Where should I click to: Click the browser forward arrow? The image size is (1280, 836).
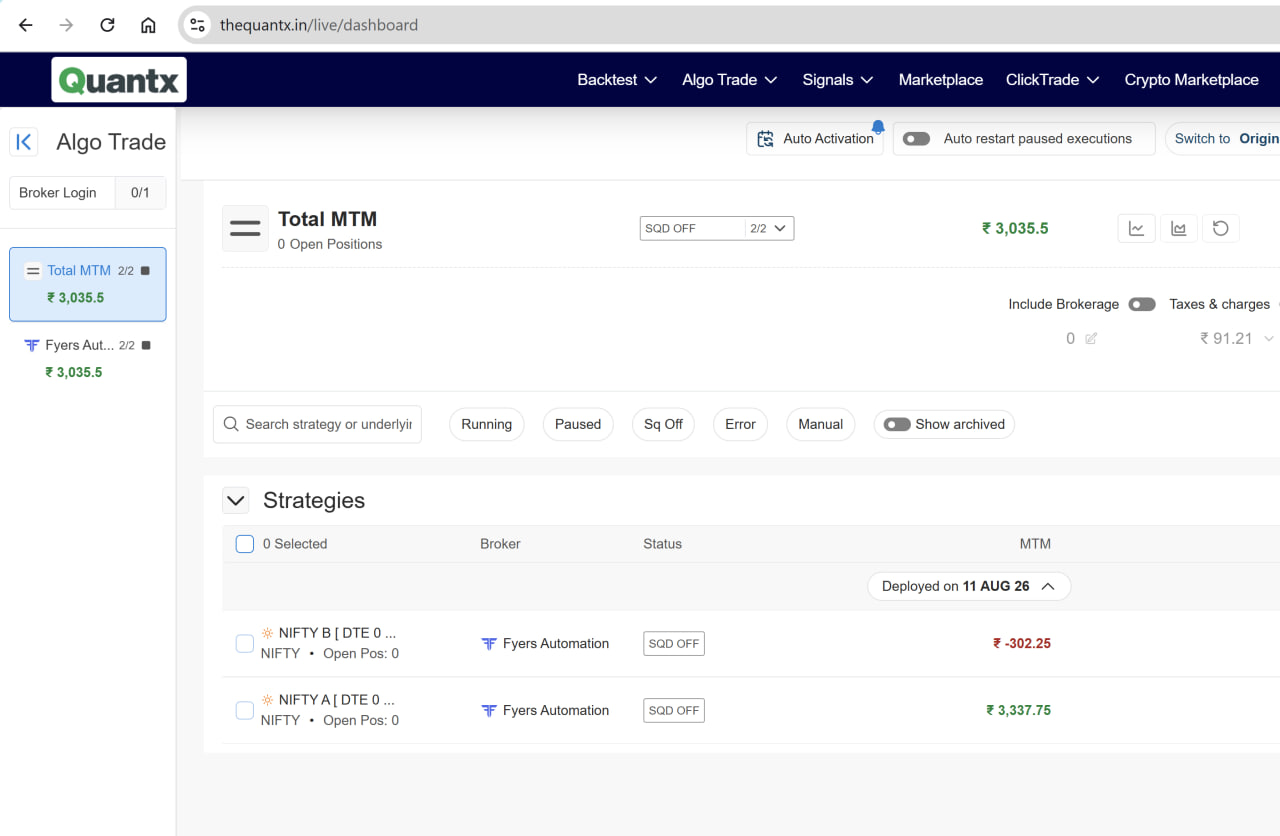point(66,25)
